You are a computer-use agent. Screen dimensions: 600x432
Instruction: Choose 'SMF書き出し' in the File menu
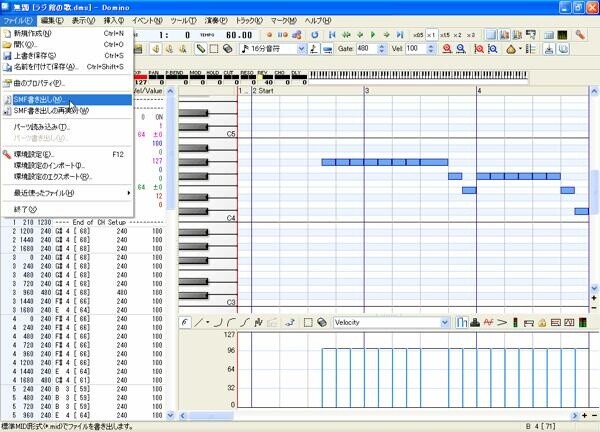tap(67, 99)
